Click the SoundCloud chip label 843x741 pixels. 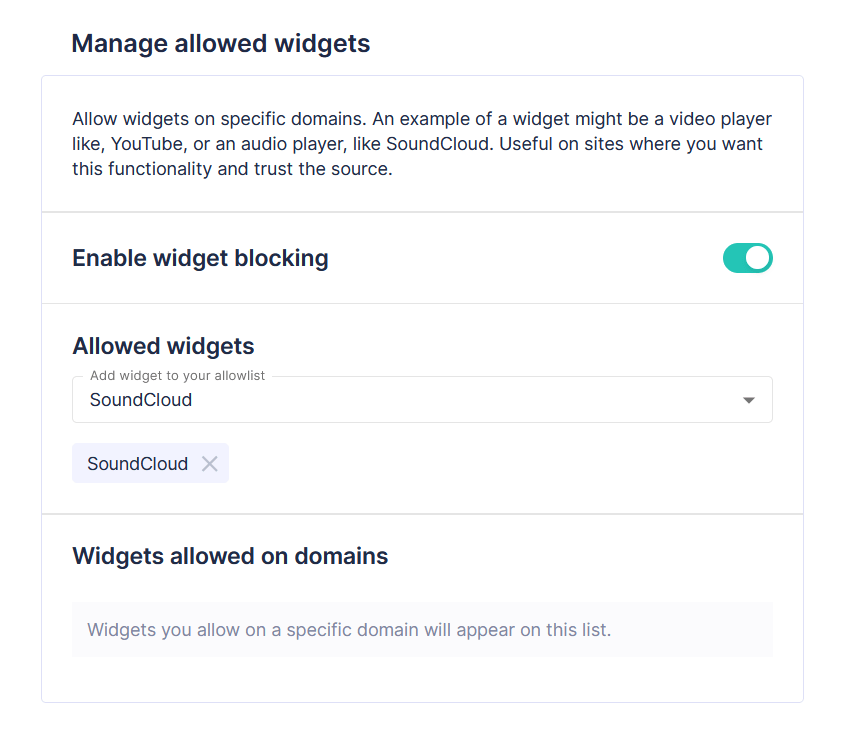(x=137, y=463)
